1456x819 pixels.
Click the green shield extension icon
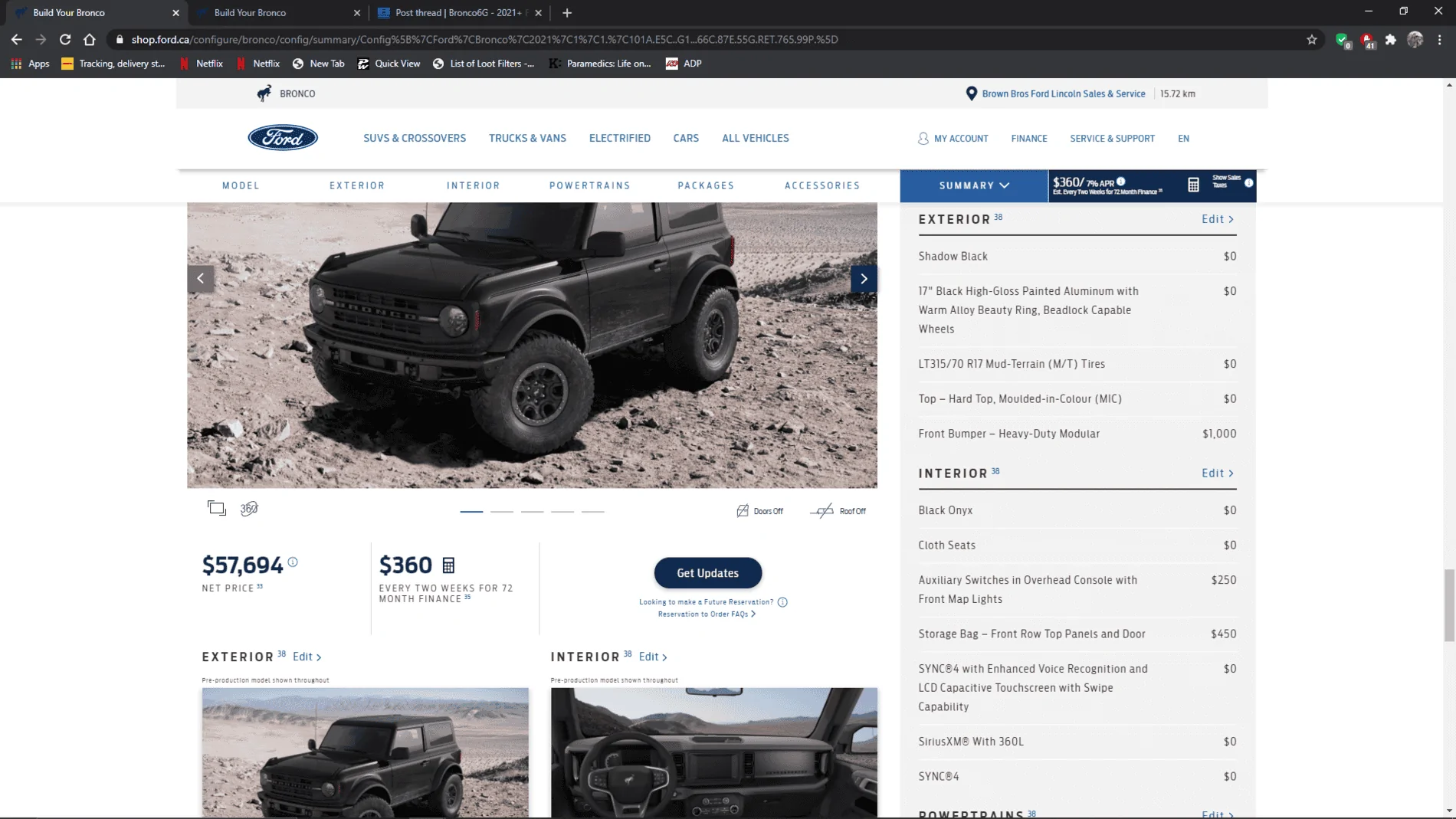coord(1343,40)
